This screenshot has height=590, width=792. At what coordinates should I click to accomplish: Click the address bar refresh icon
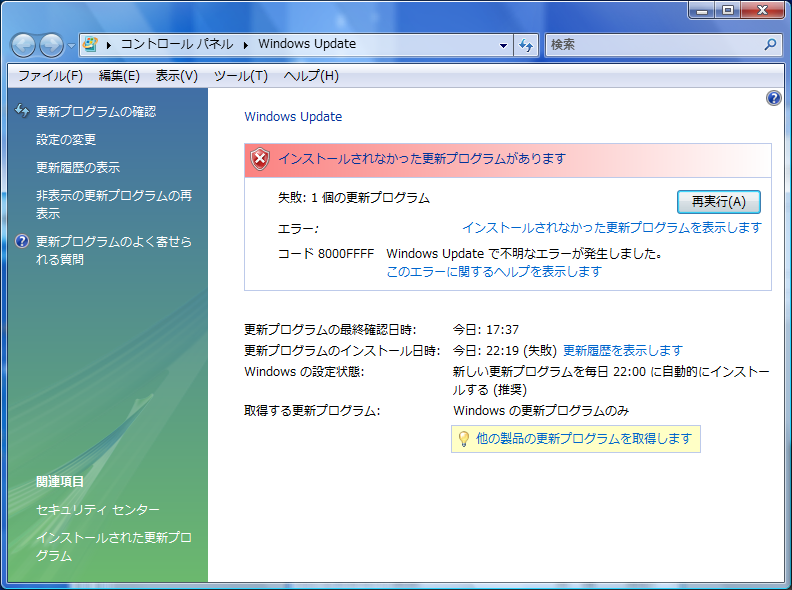526,45
